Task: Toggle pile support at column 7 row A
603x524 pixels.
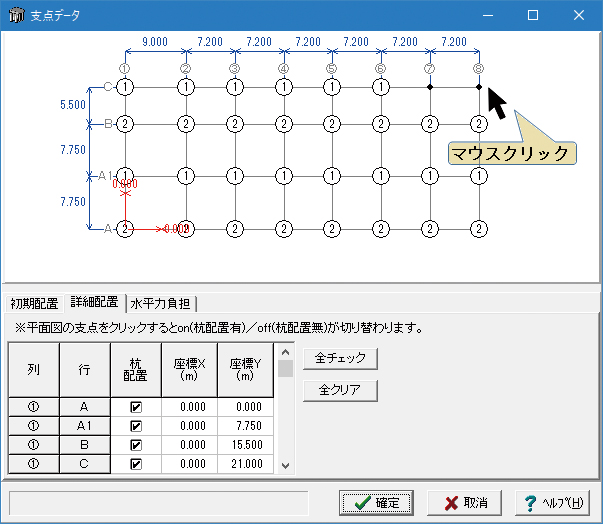Action: [x=430, y=229]
